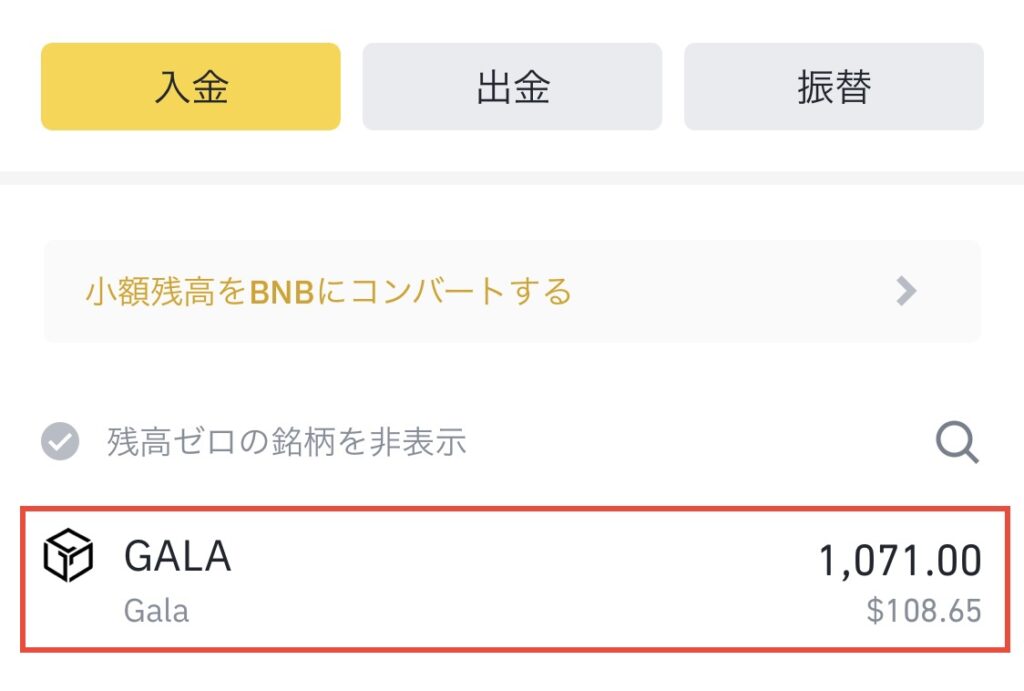Select the 出金 withdrawal tab
This screenshot has width=1024, height=691.
512,86
